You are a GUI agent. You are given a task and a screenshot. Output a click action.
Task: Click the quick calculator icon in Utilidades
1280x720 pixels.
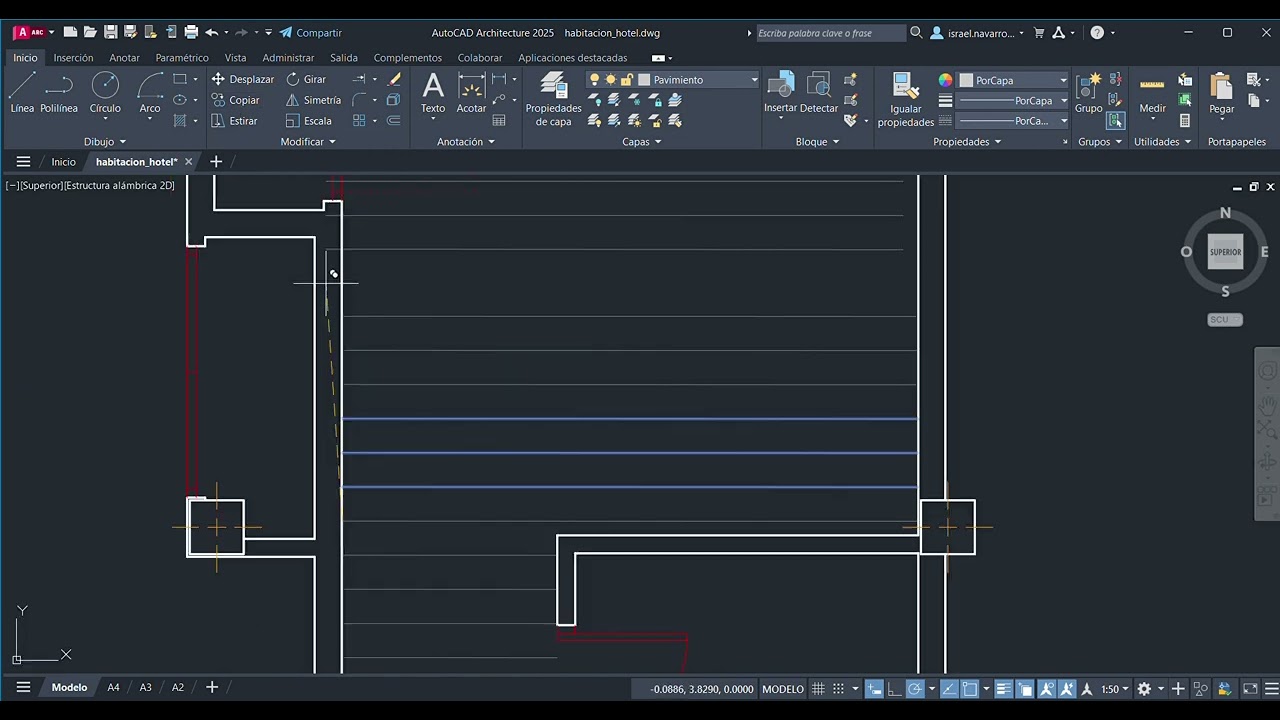pyautogui.click(x=1185, y=121)
